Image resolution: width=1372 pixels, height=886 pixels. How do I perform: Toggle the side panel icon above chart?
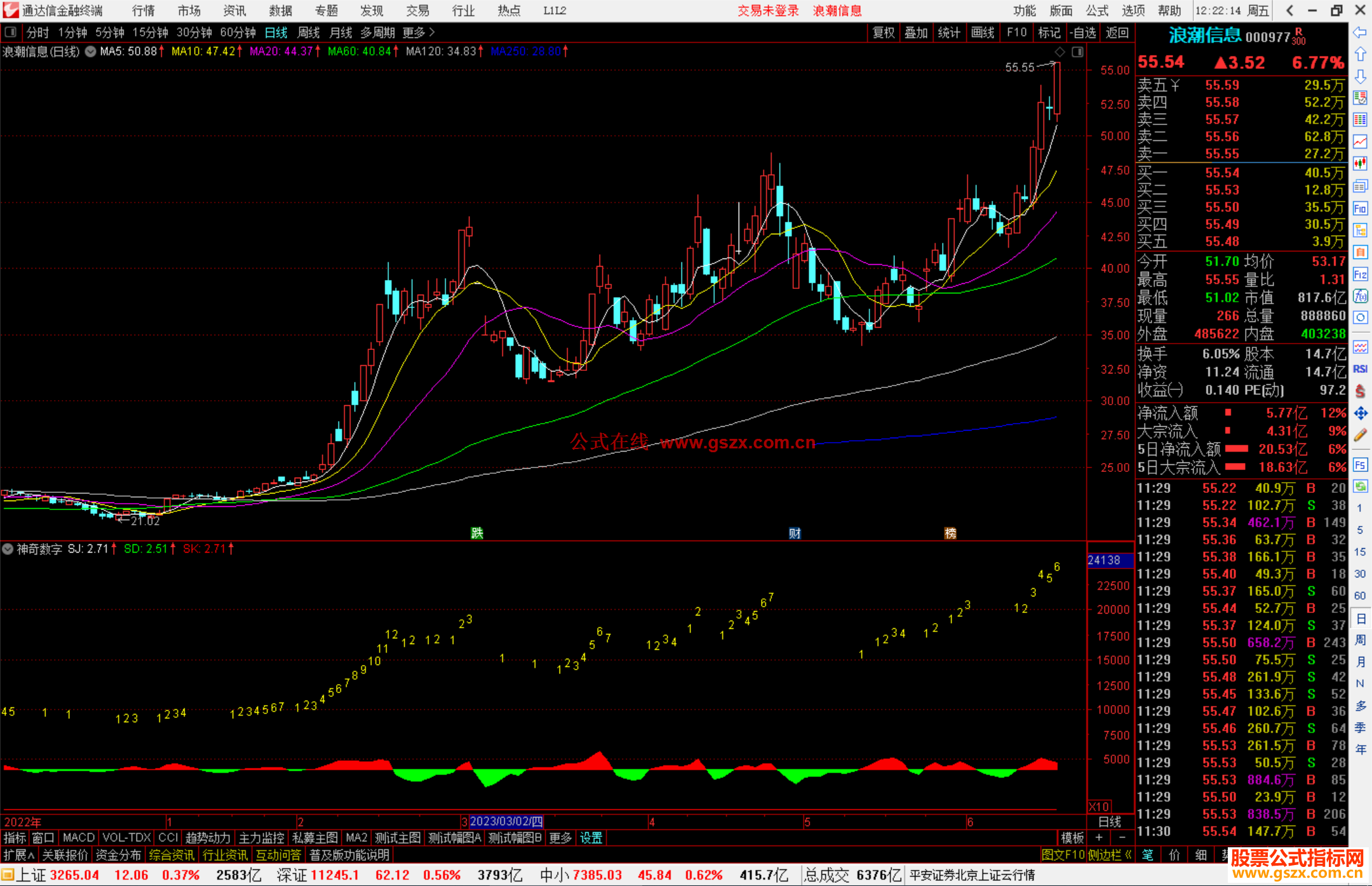click(x=1077, y=52)
